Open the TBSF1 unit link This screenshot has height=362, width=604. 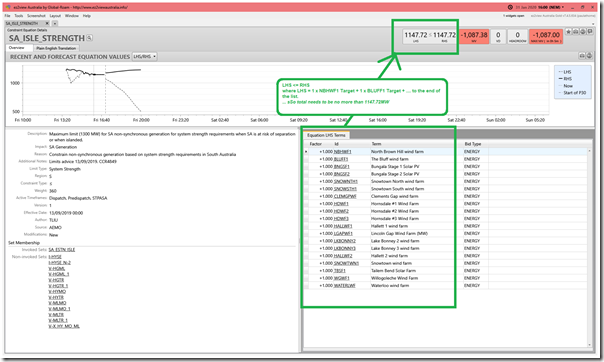point(340,271)
